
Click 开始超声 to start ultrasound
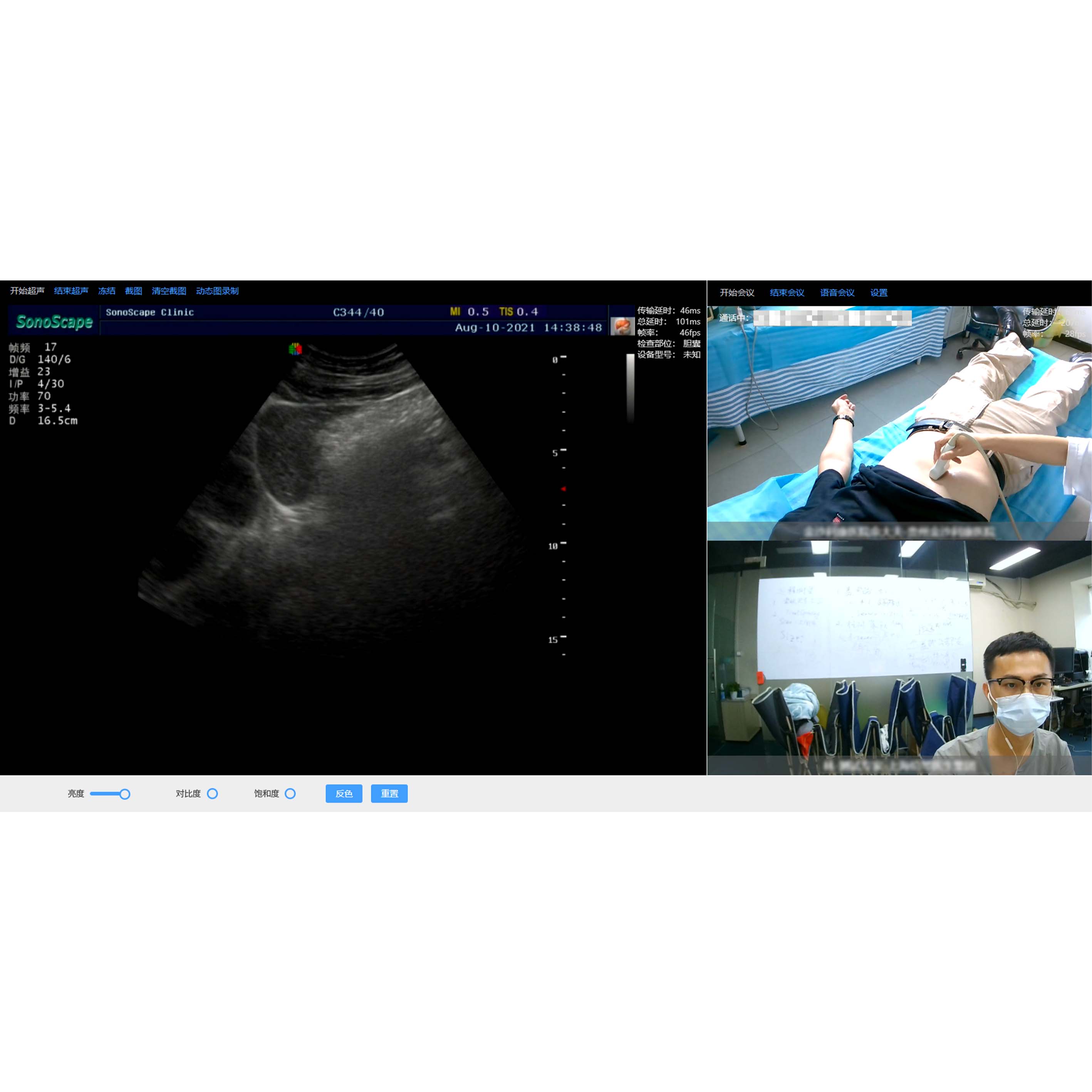tap(27, 290)
